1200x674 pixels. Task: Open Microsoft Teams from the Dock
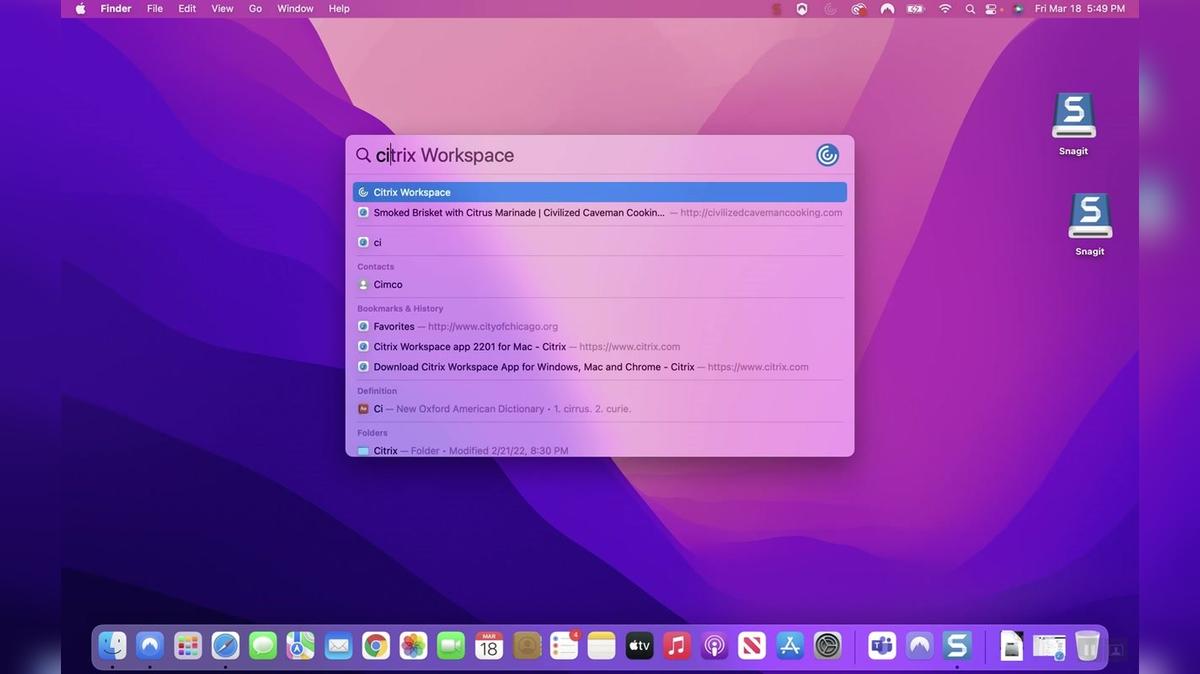pos(882,646)
